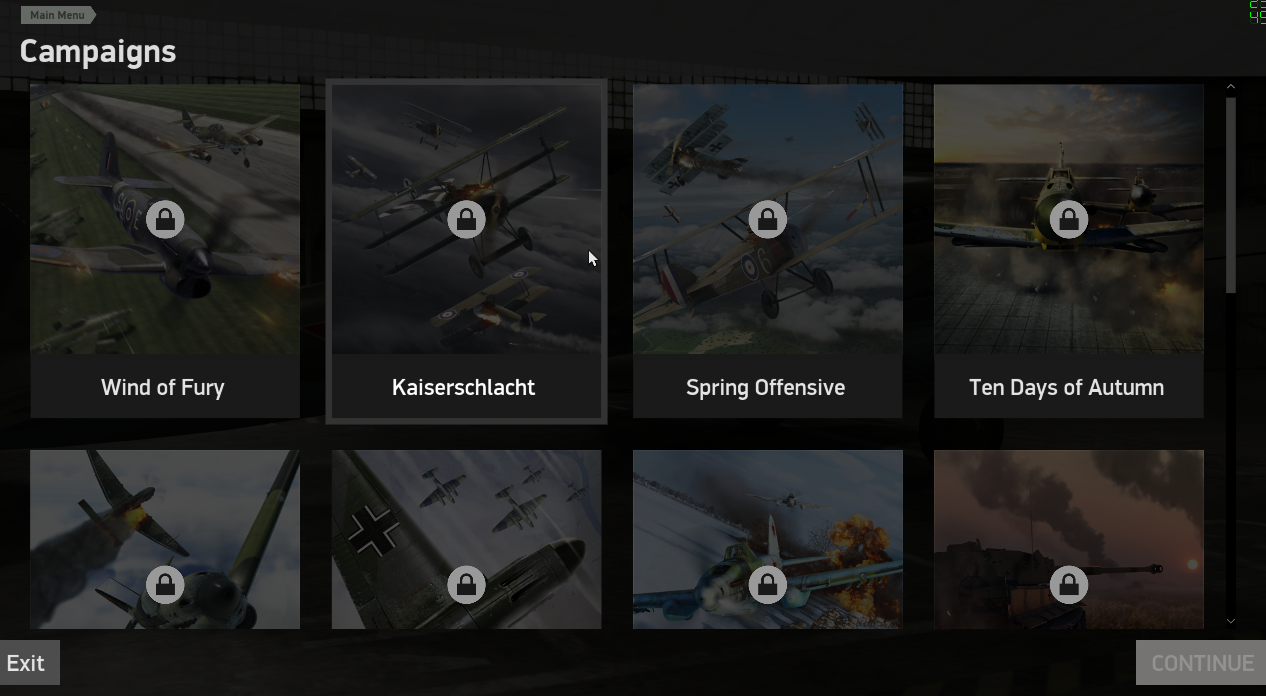Click the lock on the Balkenkreuz wing campaign
Viewport: 1266px width, 696px height.
(466, 585)
